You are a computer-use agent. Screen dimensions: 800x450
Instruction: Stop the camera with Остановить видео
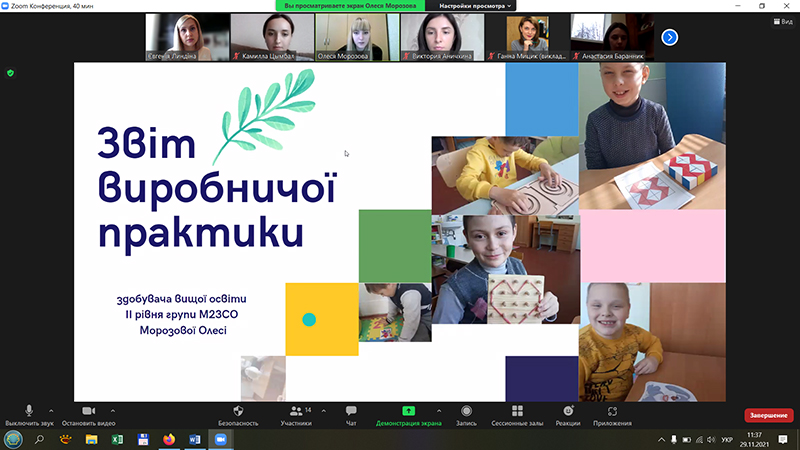[87, 411]
